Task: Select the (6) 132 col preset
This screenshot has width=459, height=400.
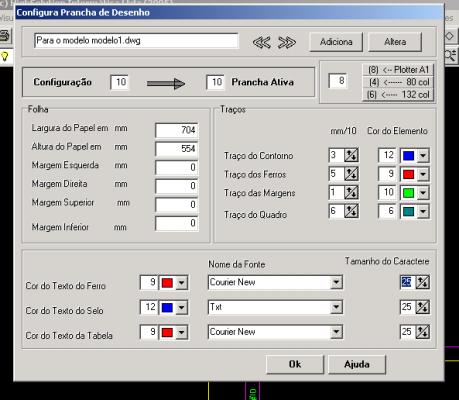Action: [x=398, y=95]
